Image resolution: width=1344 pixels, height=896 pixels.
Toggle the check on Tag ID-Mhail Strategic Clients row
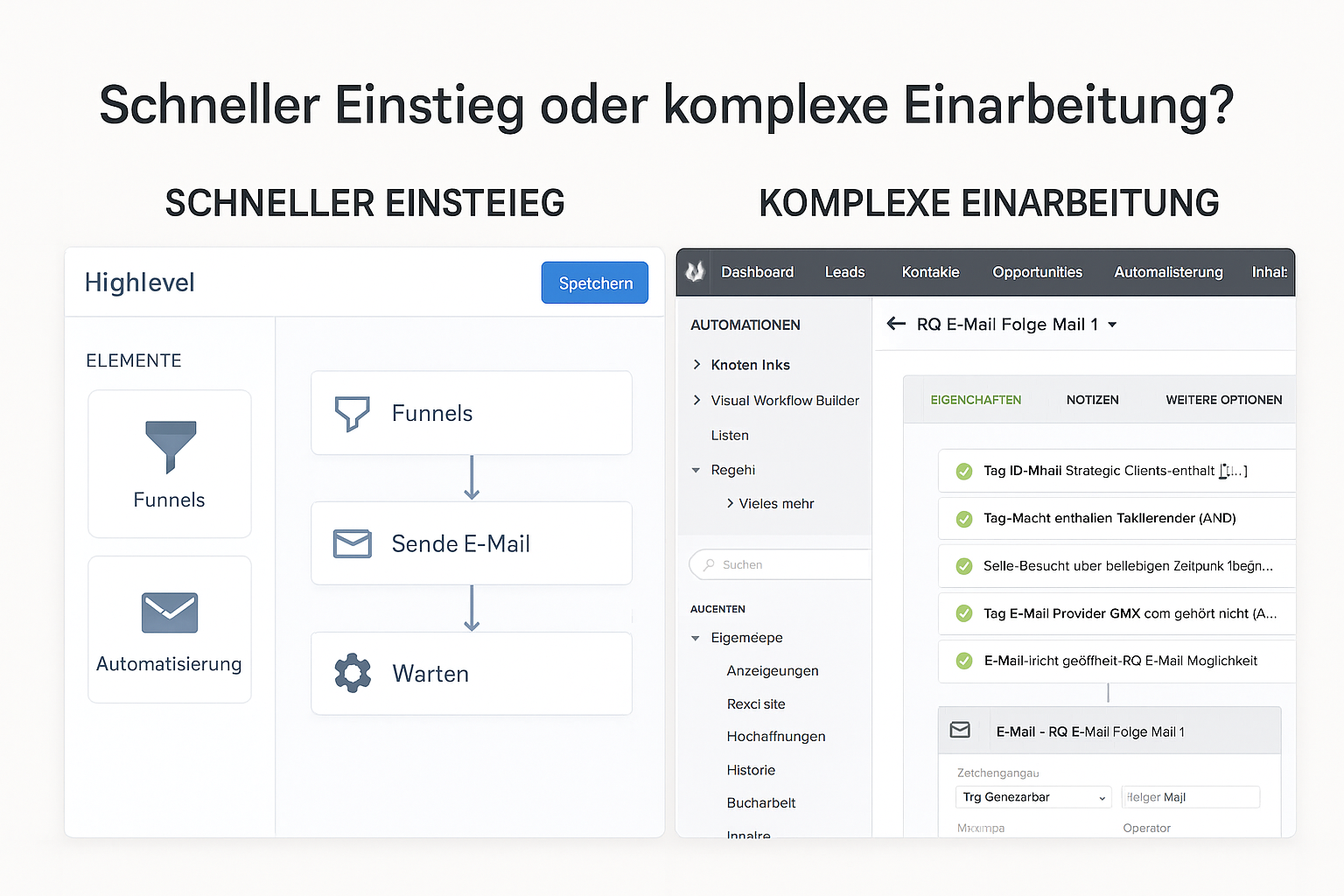click(x=964, y=472)
